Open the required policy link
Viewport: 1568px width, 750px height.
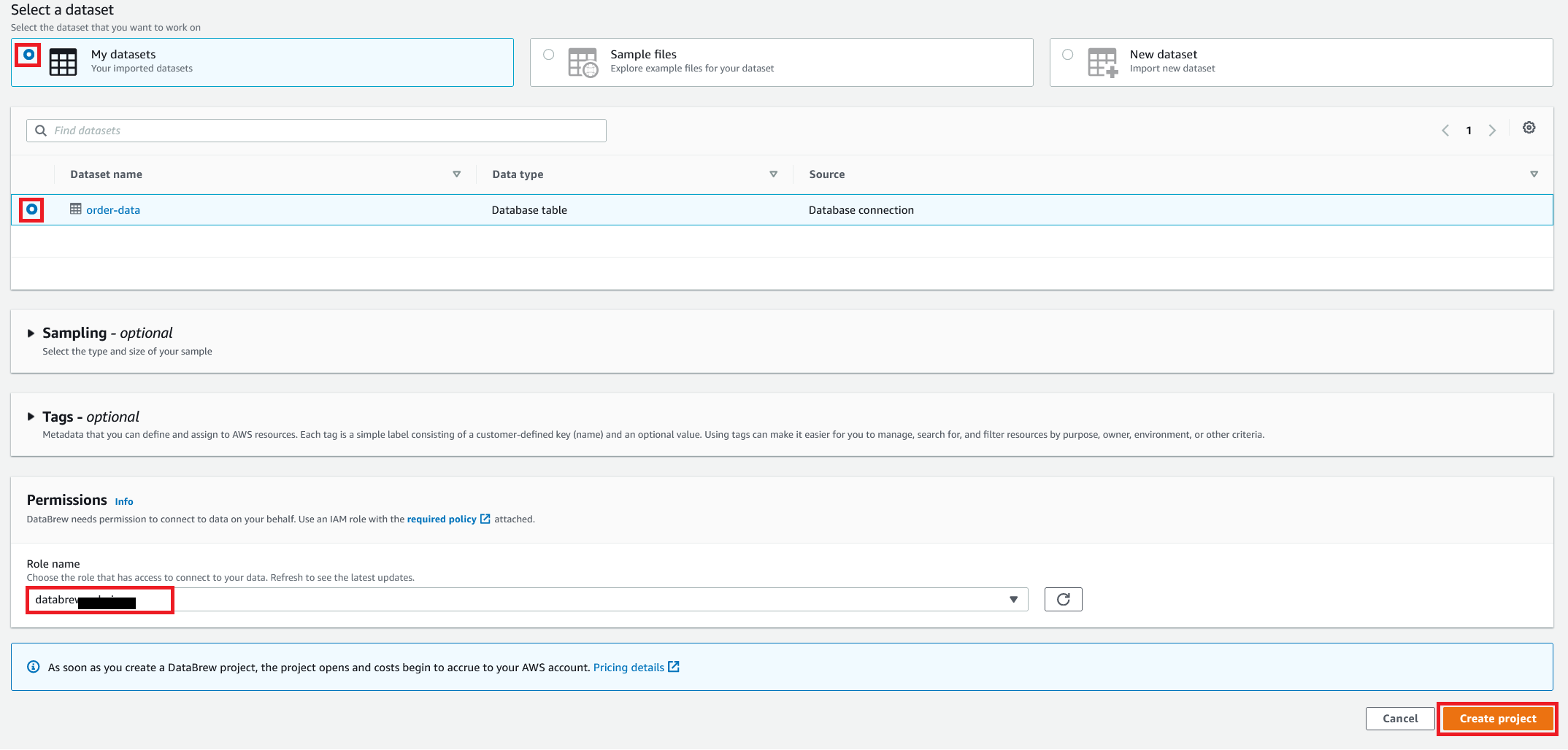click(x=442, y=519)
